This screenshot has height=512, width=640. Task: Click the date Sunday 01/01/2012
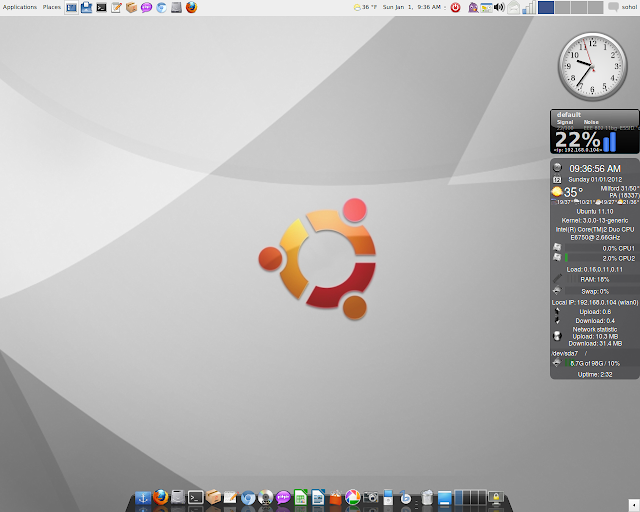coord(595,180)
